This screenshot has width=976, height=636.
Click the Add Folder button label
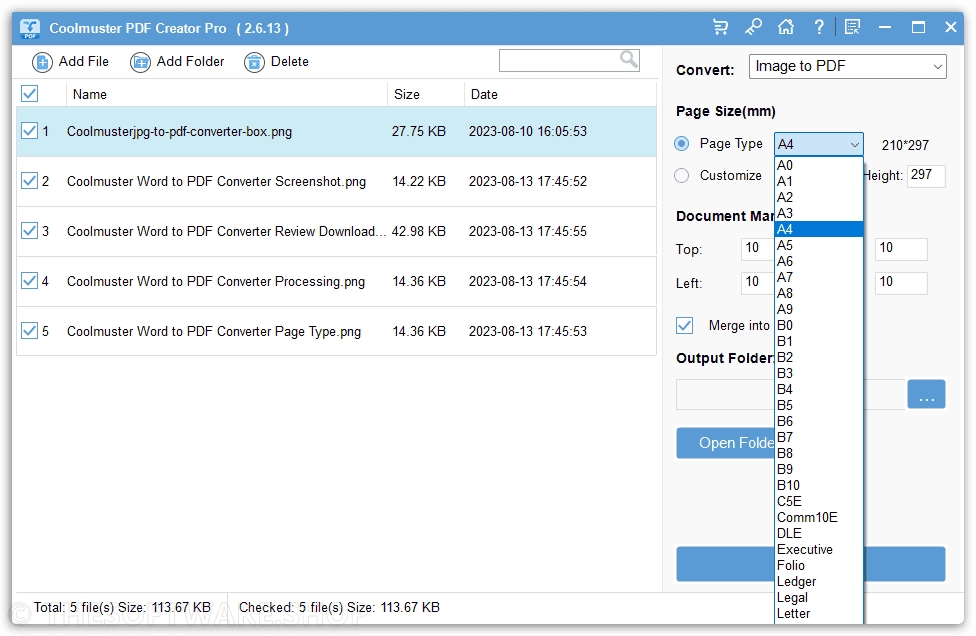[190, 62]
